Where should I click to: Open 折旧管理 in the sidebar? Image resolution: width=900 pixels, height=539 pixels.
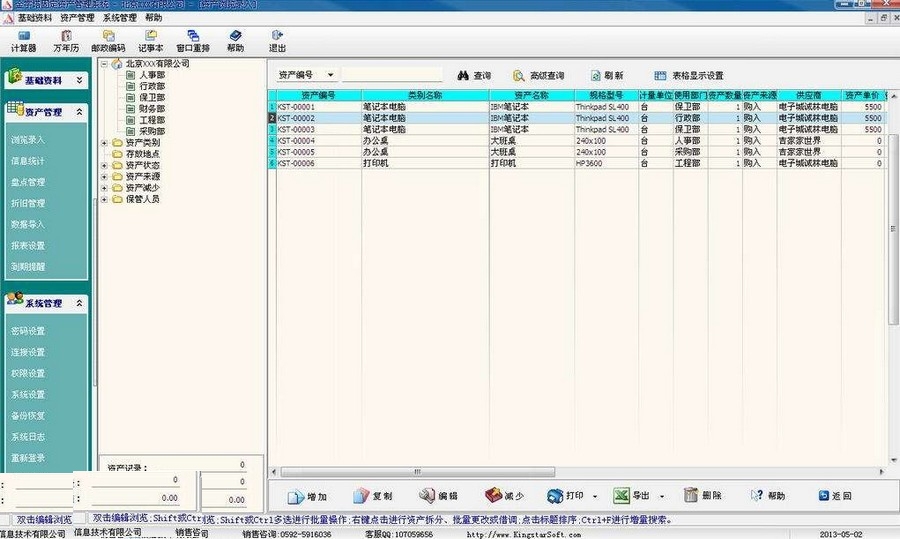[x=28, y=203]
